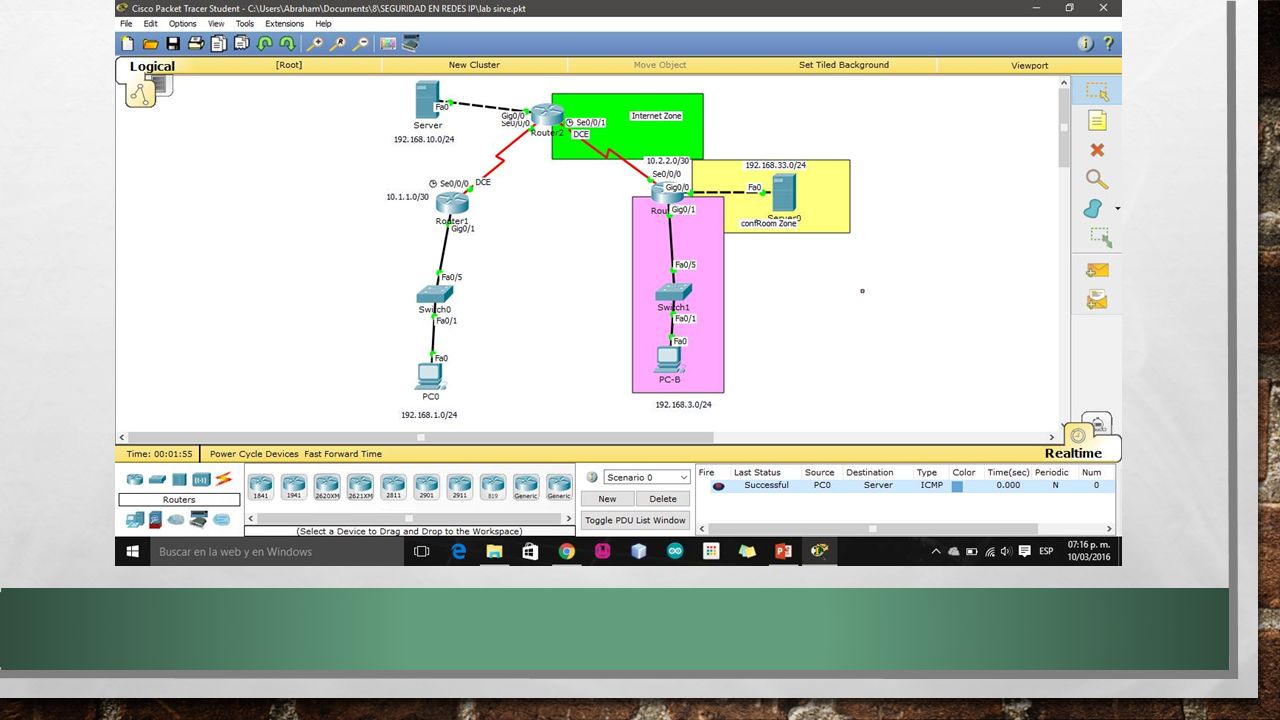Click New Cluster button

pyautogui.click(x=474, y=65)
